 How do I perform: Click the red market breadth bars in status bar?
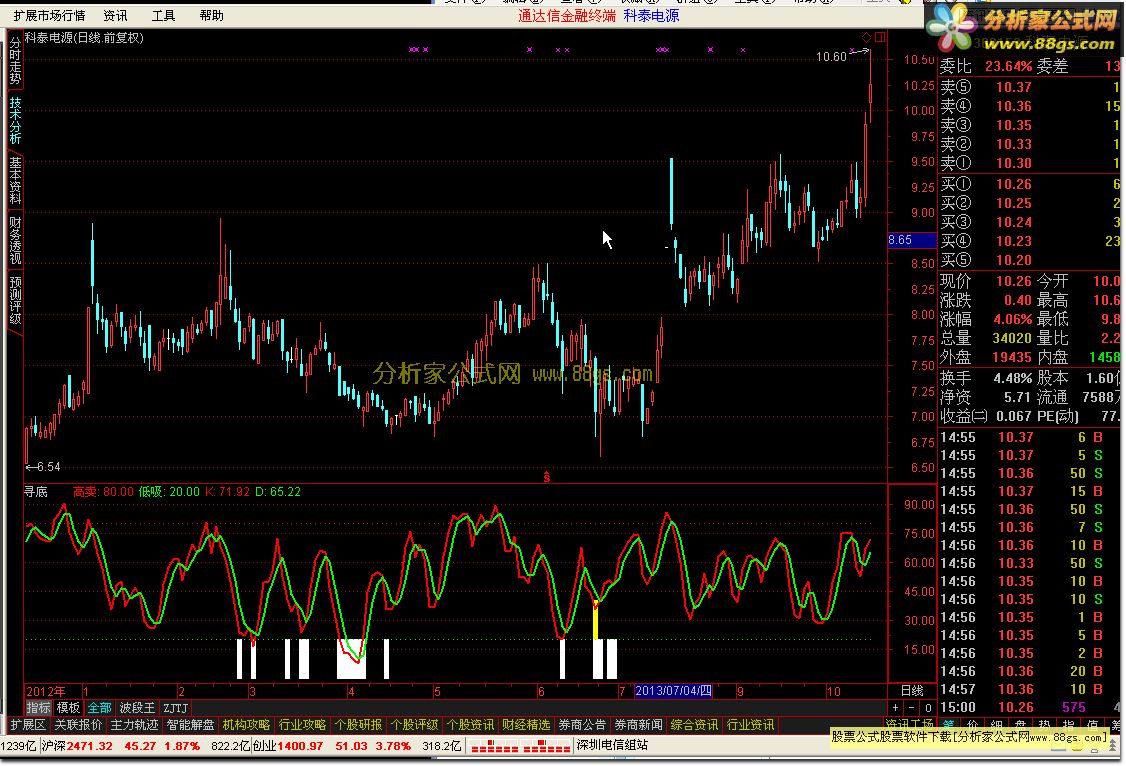[521, 747]
